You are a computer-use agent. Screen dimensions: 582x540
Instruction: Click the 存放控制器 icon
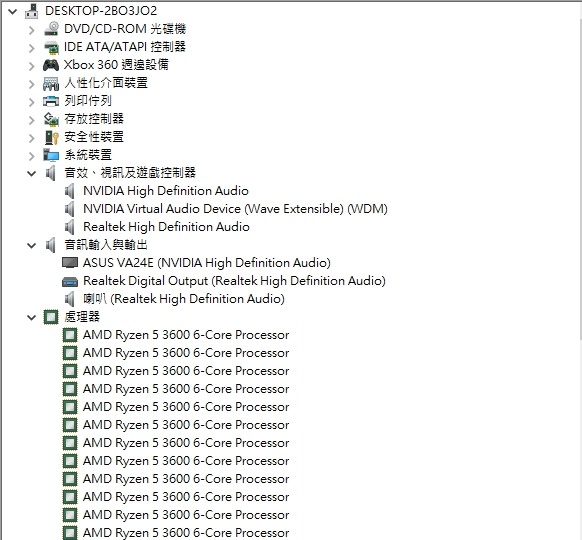click(x=51, y=119)
